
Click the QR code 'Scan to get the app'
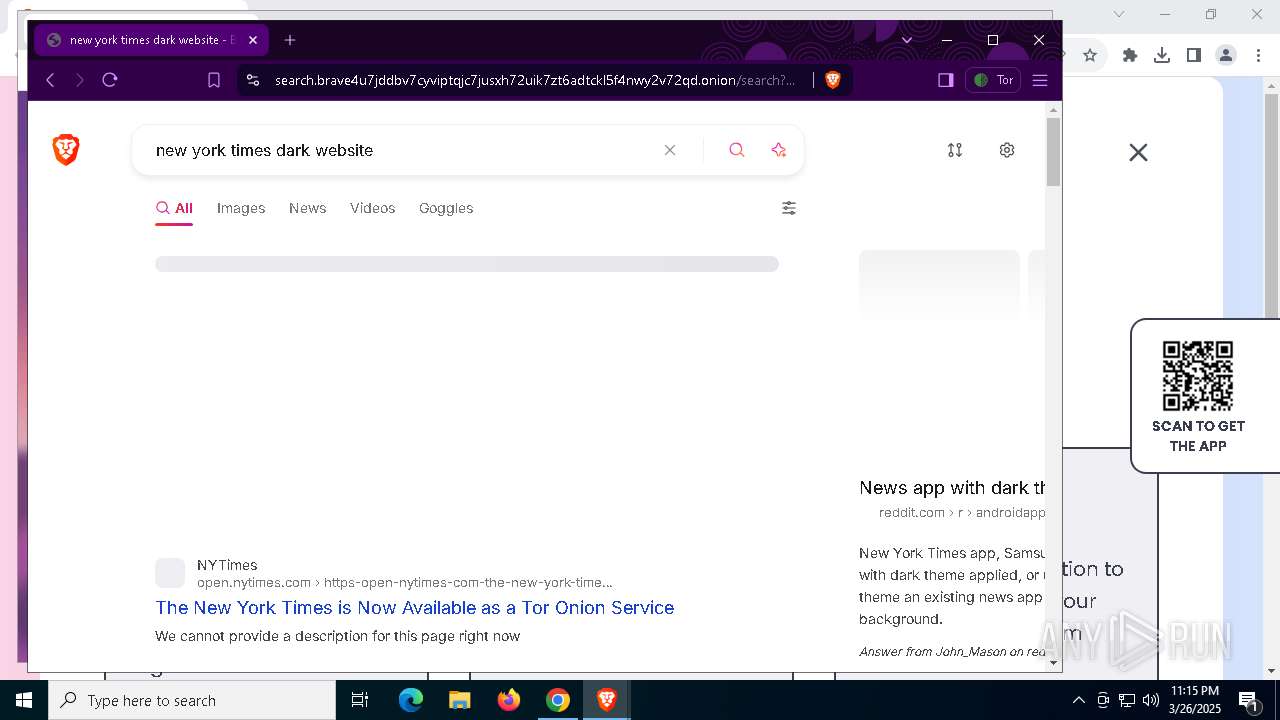coord(1198,375)
